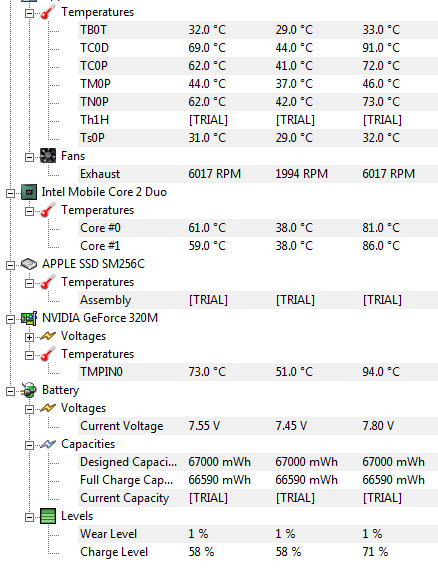Click the 71 % max Charge Level value

(375, 552)
